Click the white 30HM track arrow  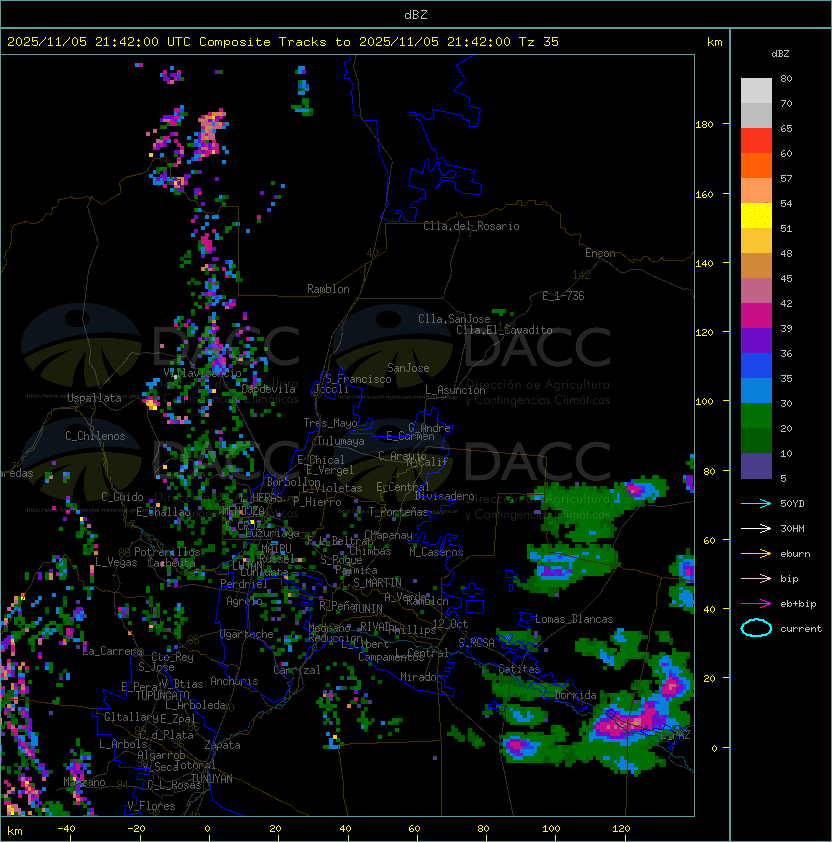(x=756, y=529)
